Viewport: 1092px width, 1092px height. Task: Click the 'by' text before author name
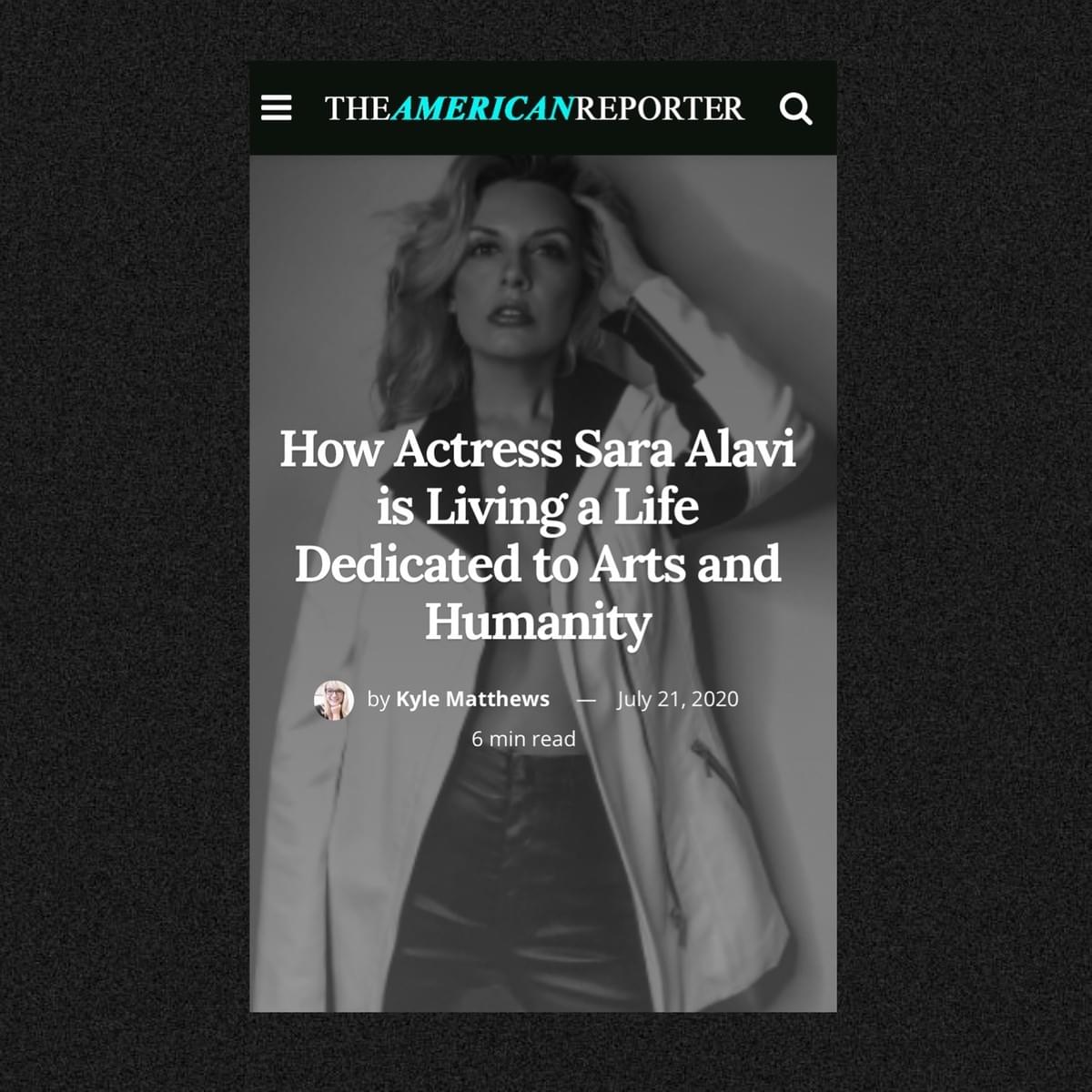[379, 700]
